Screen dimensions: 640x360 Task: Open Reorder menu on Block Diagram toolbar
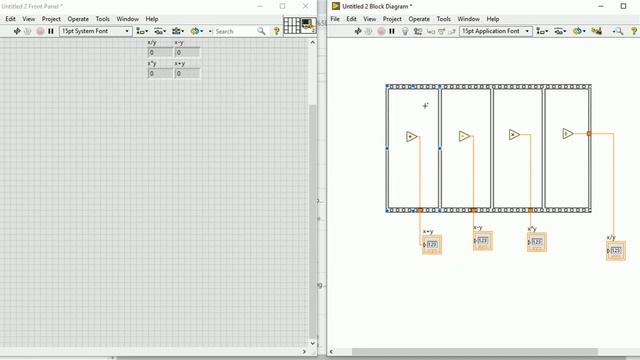coord(578,31)
